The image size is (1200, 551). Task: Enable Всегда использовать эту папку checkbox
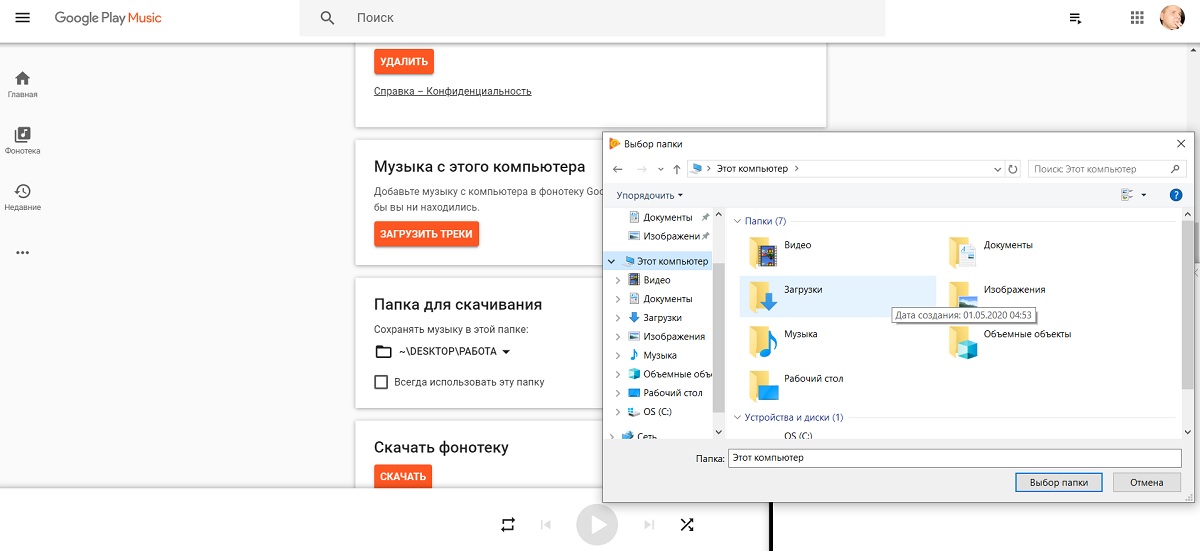point(381,382)
